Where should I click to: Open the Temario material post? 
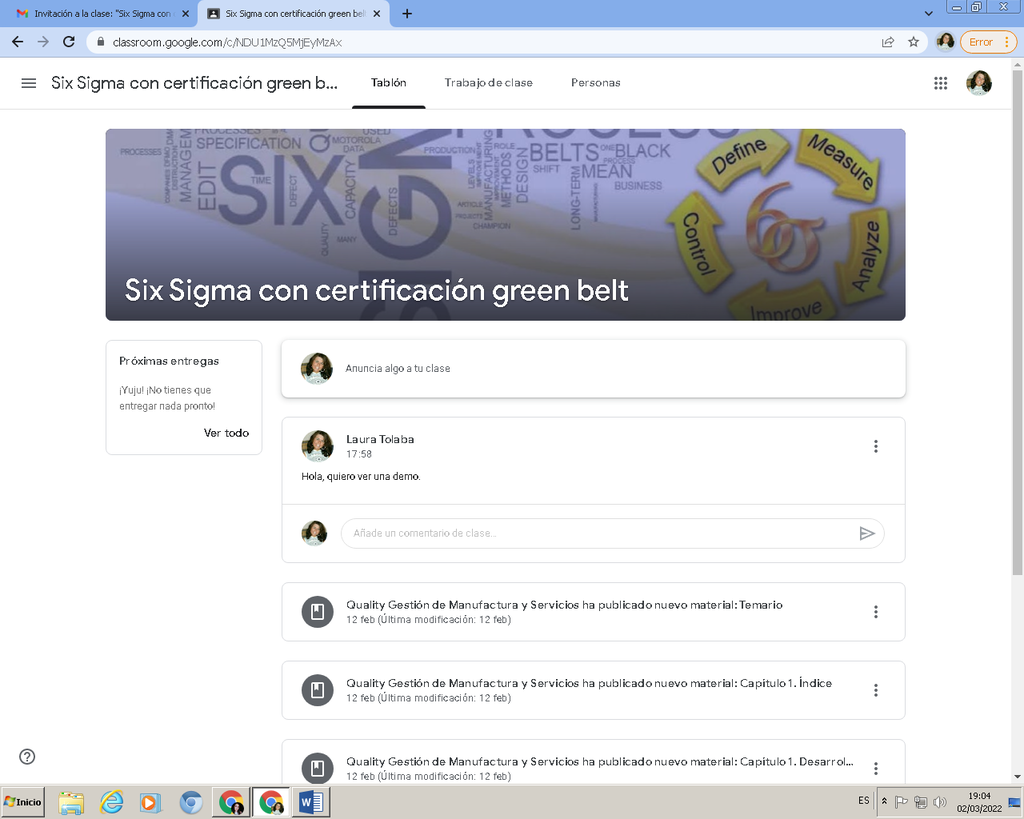click(x=593, y=612)
